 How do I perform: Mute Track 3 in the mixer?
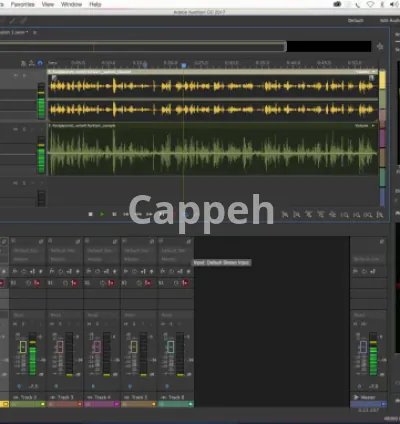[x=52, y=324]
